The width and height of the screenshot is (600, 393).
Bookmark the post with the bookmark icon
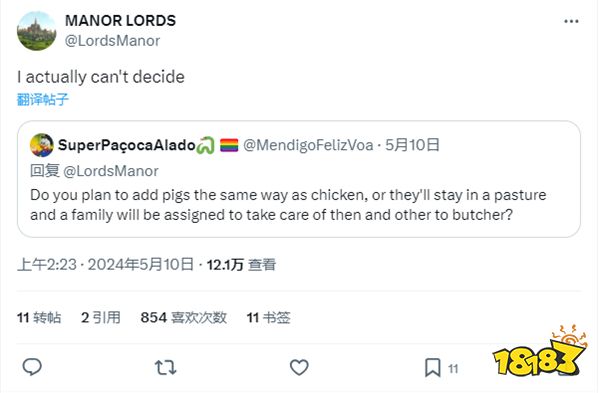(433, 368)
